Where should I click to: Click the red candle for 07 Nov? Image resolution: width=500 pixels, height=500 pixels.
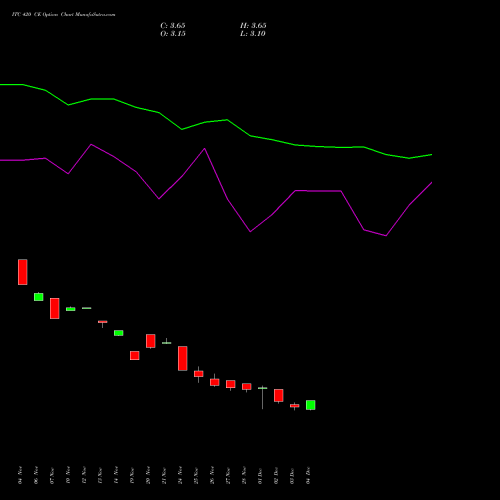click(x=55, y=308)
